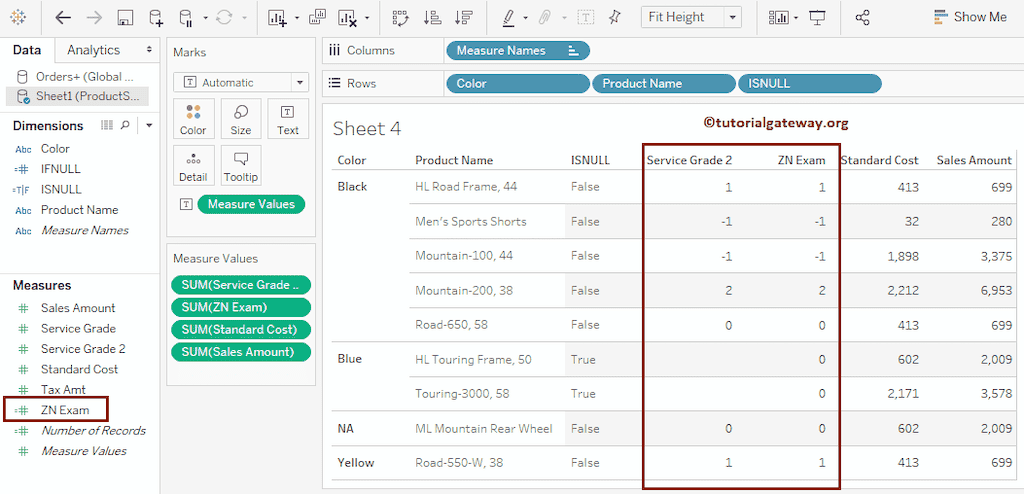This screenshot has height=494, width=1024.
Task: Click the Show Me button
Action: pyautogui.click(x=969, y=17)
